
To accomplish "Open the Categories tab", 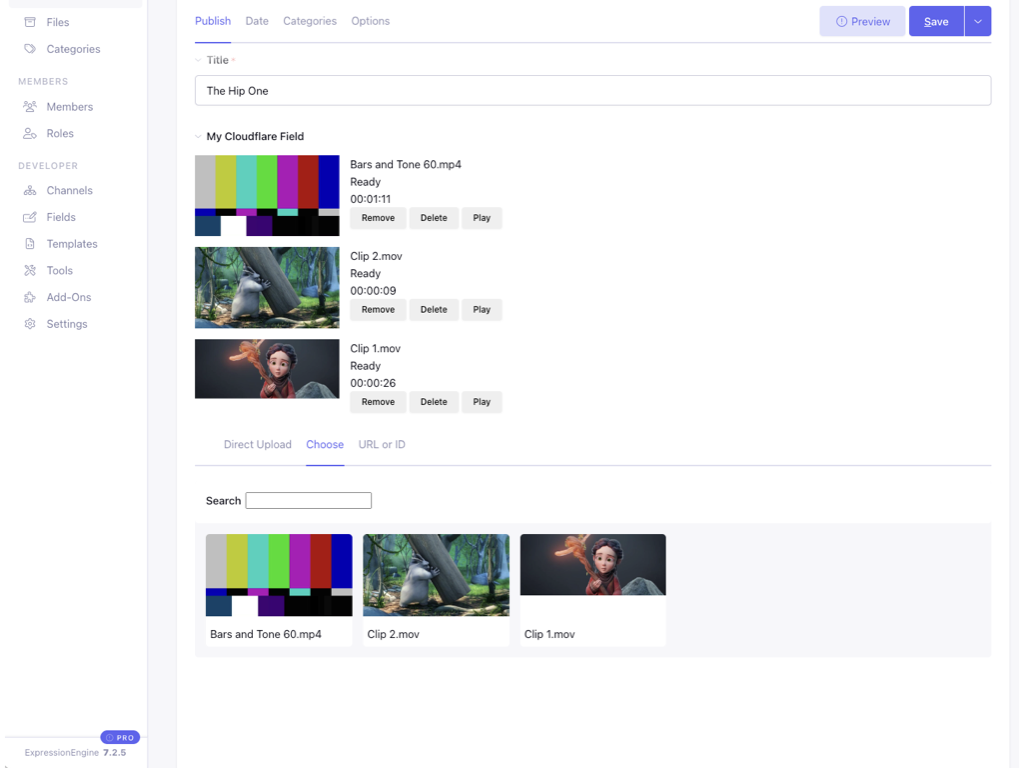I will (x=310, y=21).
